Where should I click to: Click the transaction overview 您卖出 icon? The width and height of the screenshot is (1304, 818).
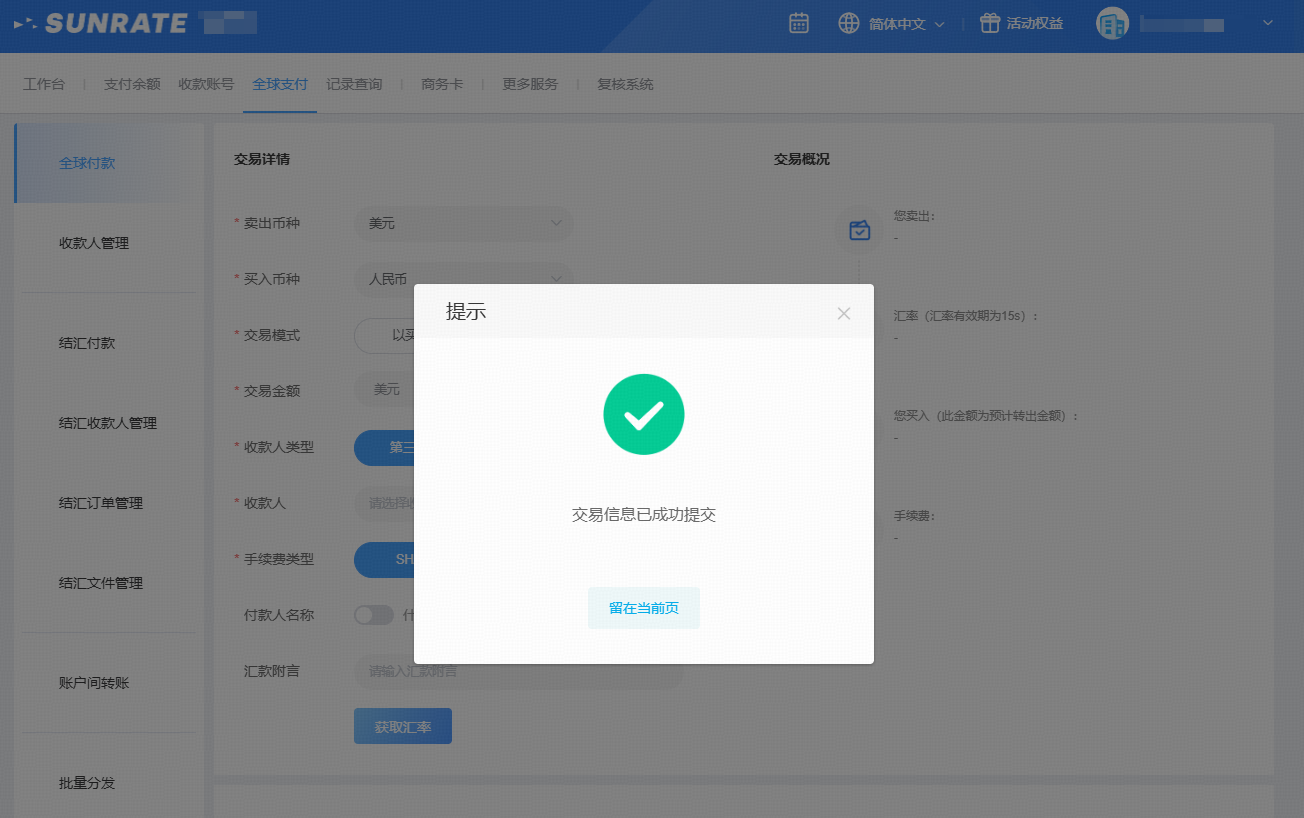point(859,231)
